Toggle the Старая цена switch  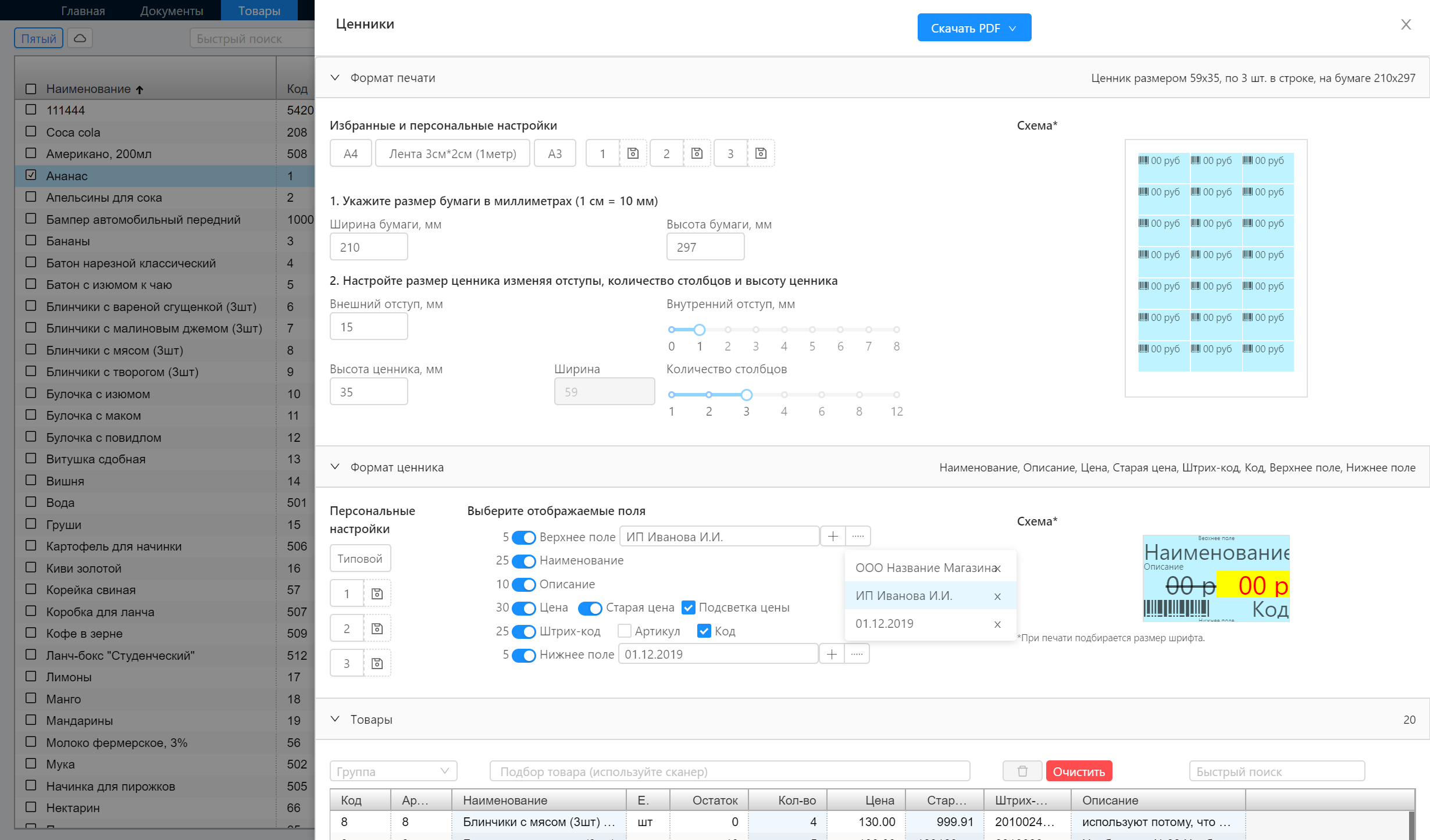[590, 608]
